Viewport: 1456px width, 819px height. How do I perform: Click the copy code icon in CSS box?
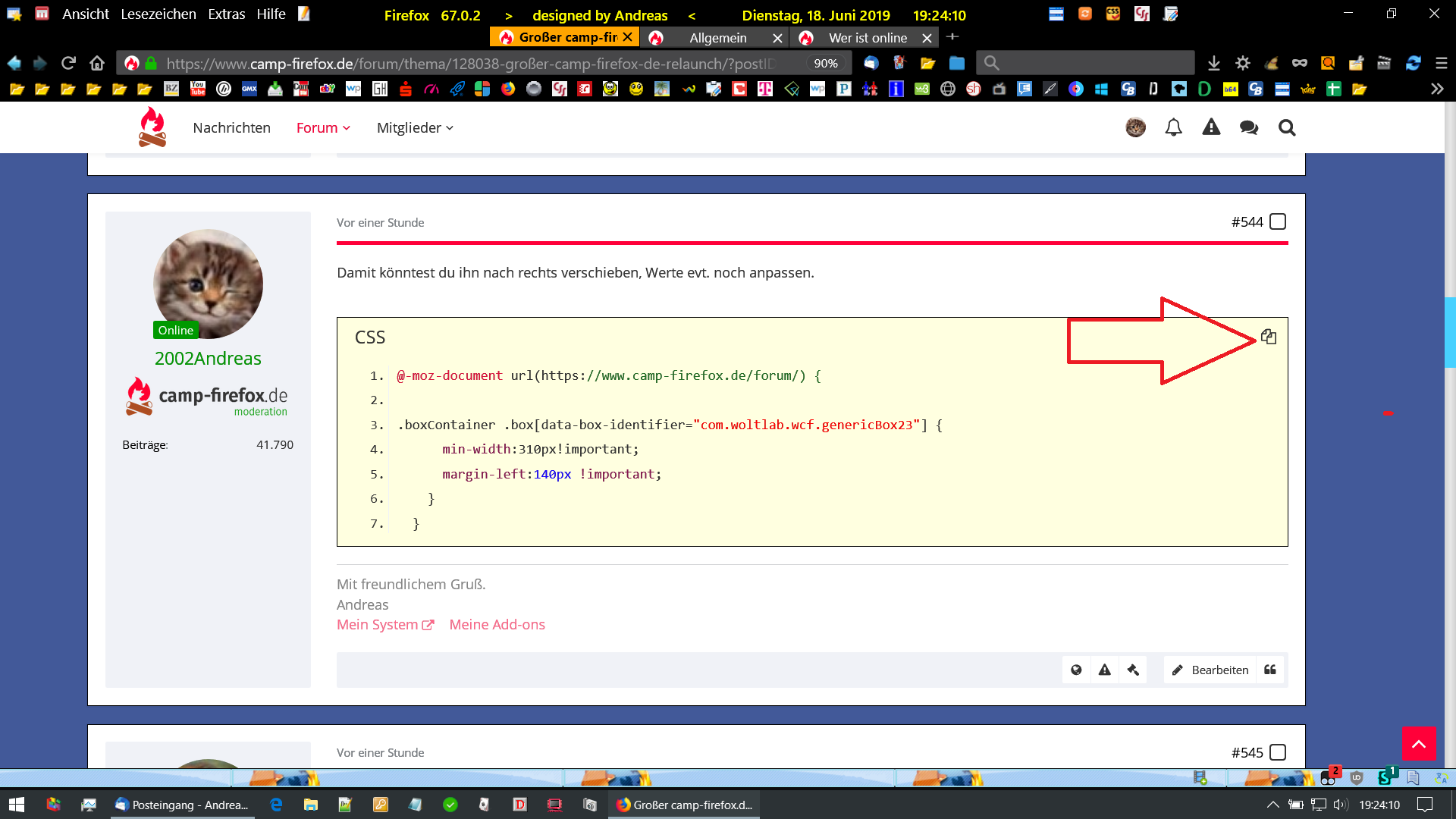point(1269,337)
